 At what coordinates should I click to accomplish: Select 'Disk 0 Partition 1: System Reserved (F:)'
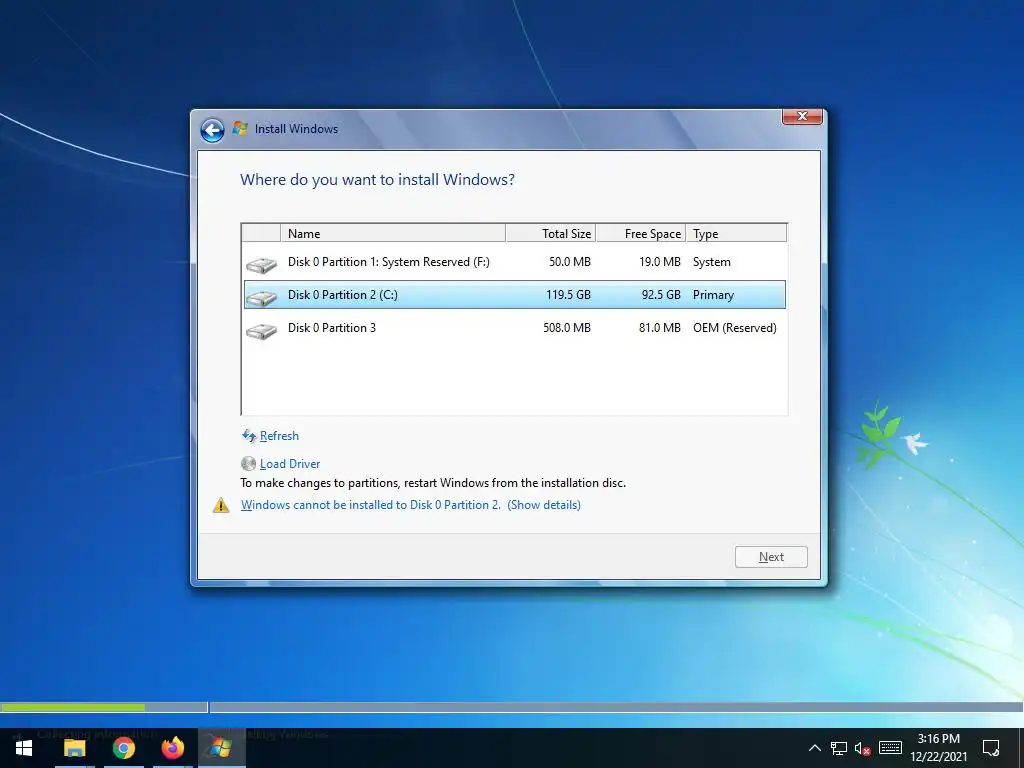point(389,262)
